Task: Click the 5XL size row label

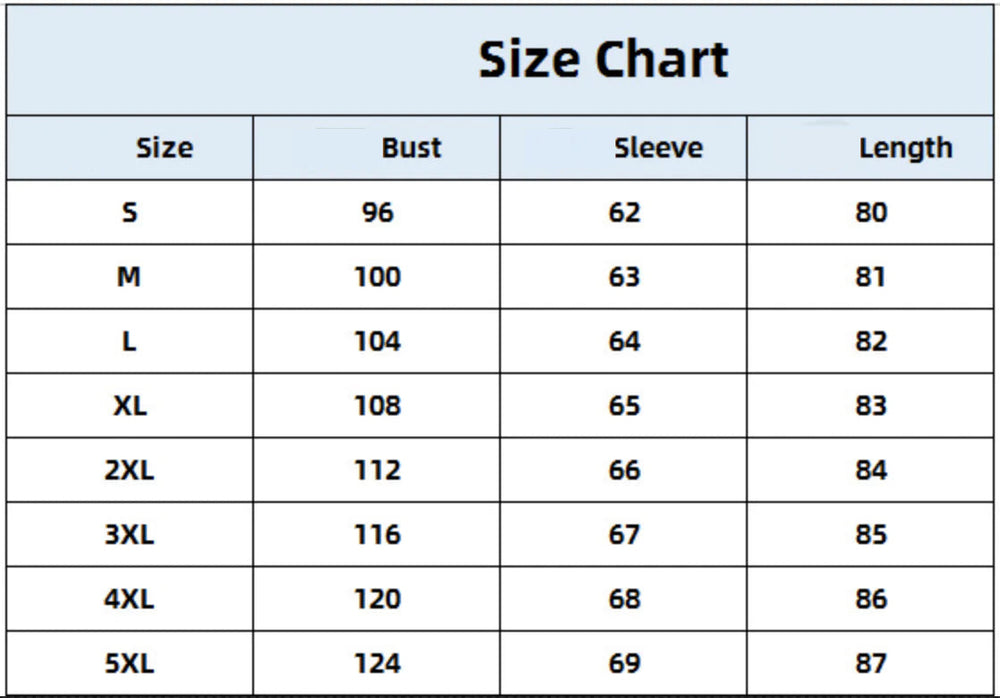Action: click(x=129, y=663)
